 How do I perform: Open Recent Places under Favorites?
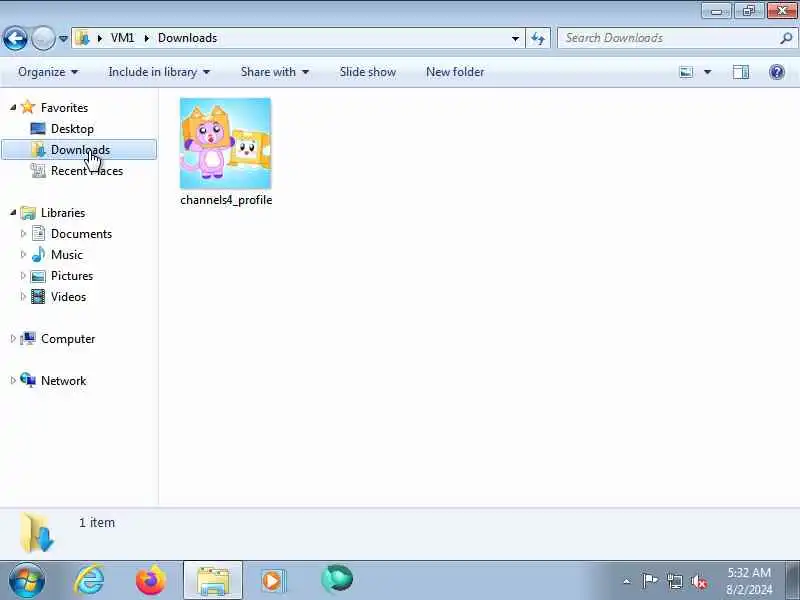(x=87, y=171)
